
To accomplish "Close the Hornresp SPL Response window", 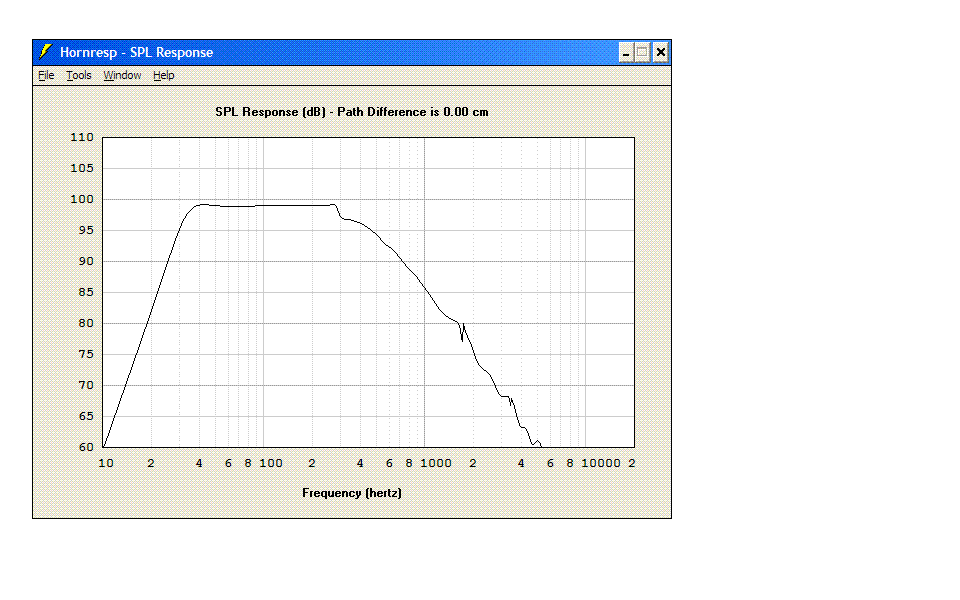I will [x=661, y=53].
